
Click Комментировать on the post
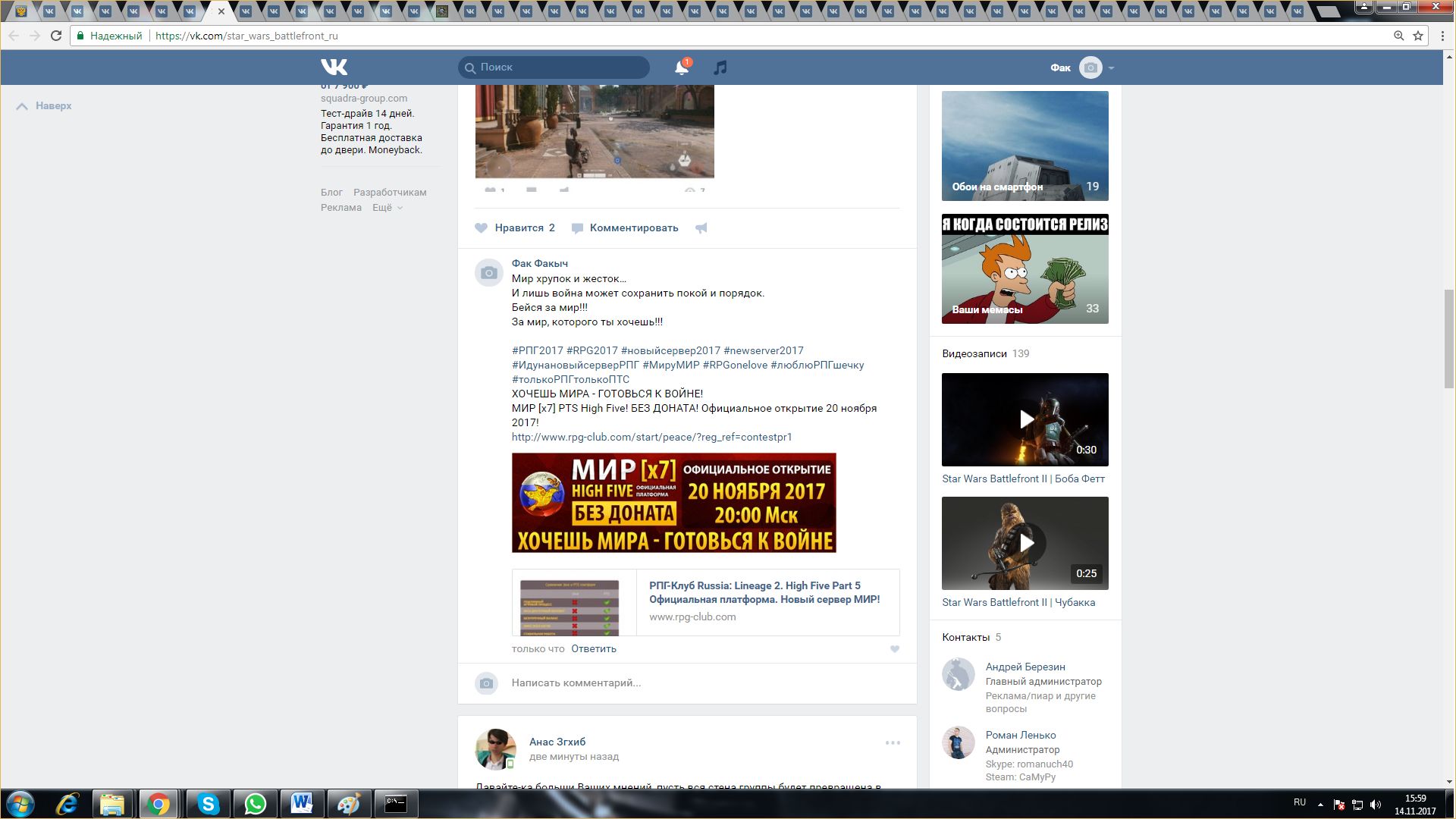[x=625, y=227]
